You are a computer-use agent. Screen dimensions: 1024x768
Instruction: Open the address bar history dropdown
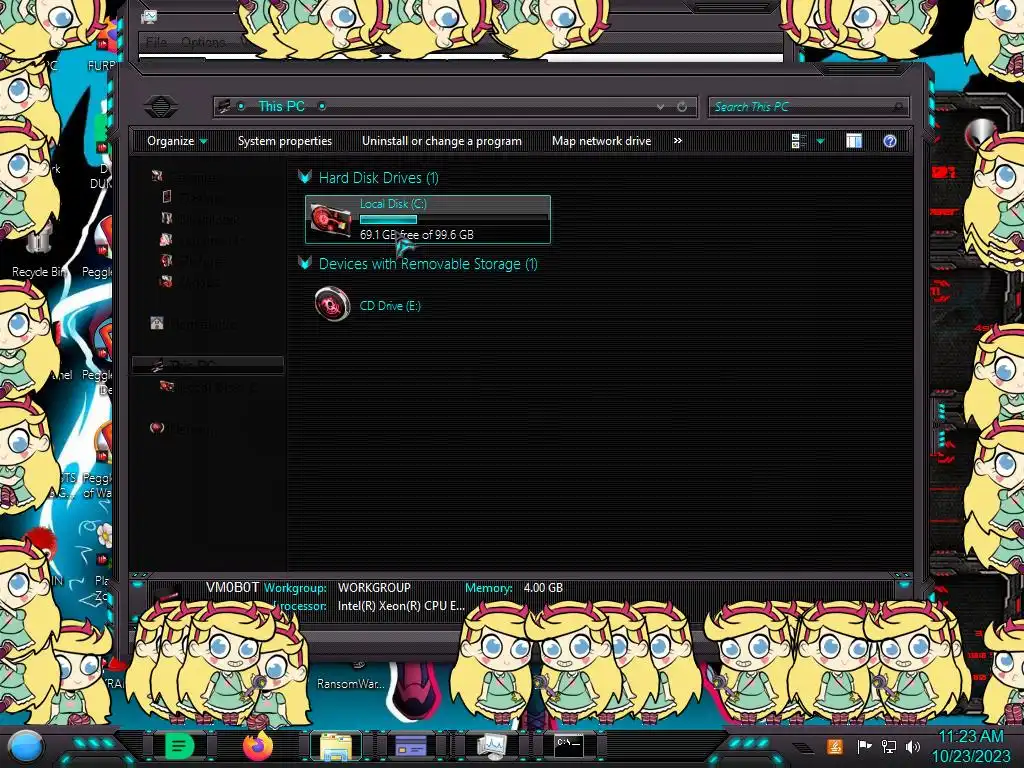coord(660,106)
